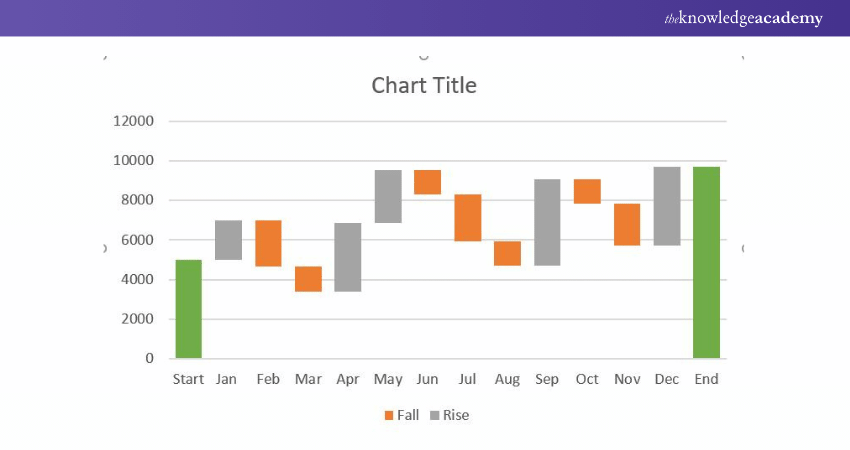
Task: Click the gray Dec rise bar
Action: pos(667,206)
